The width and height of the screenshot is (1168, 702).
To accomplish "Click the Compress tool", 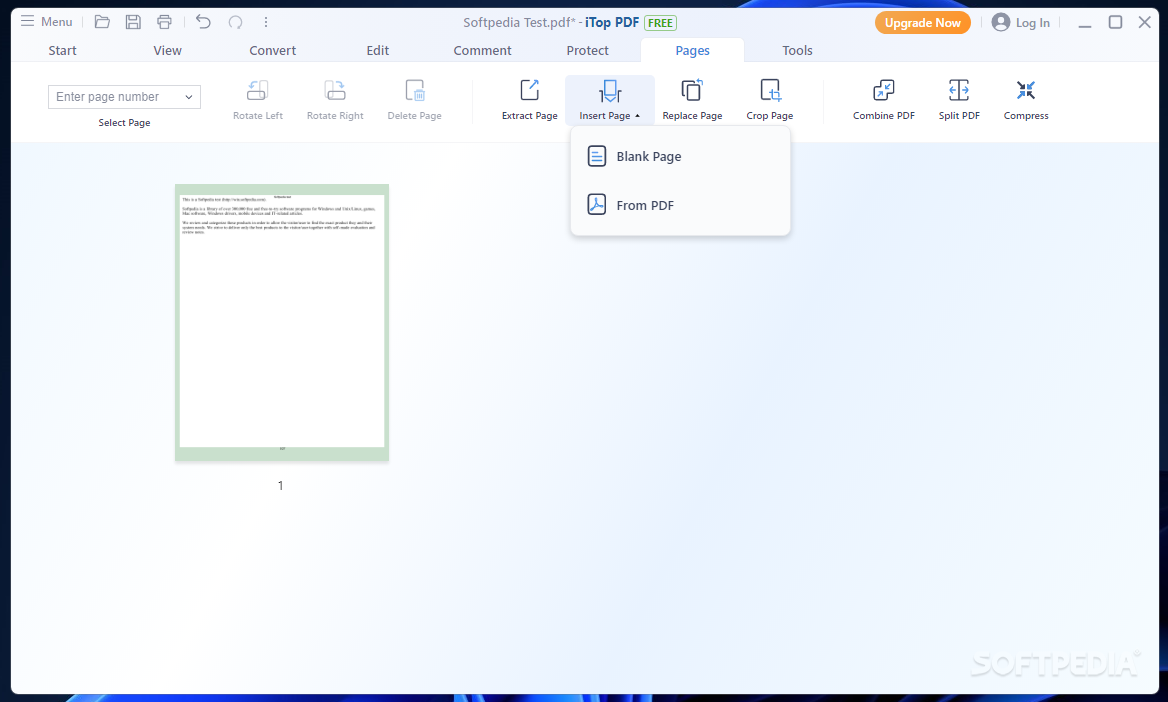I will (1026, 99).
